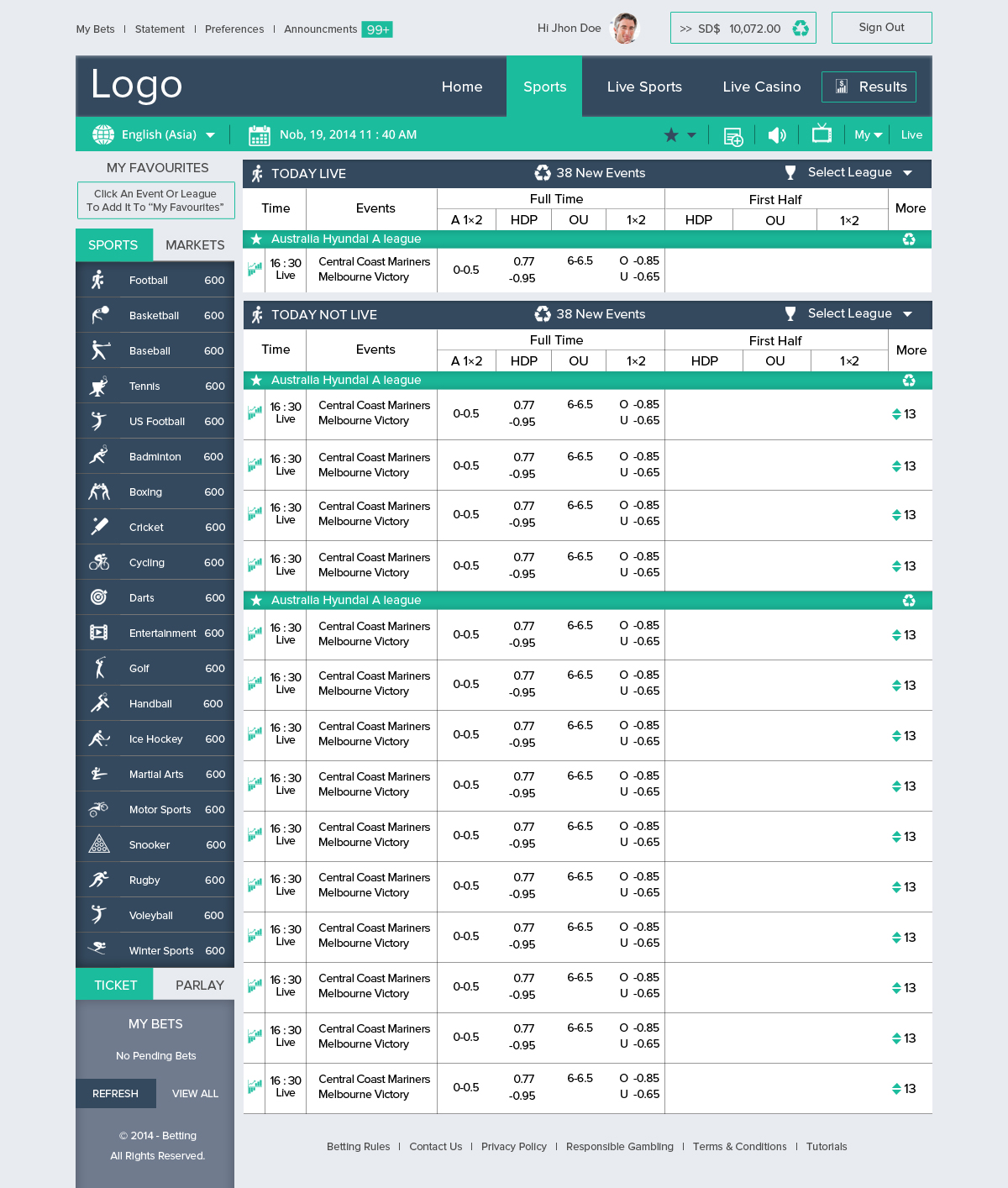Open the Preferences link

pyautogui.click(x=234, y=29)
